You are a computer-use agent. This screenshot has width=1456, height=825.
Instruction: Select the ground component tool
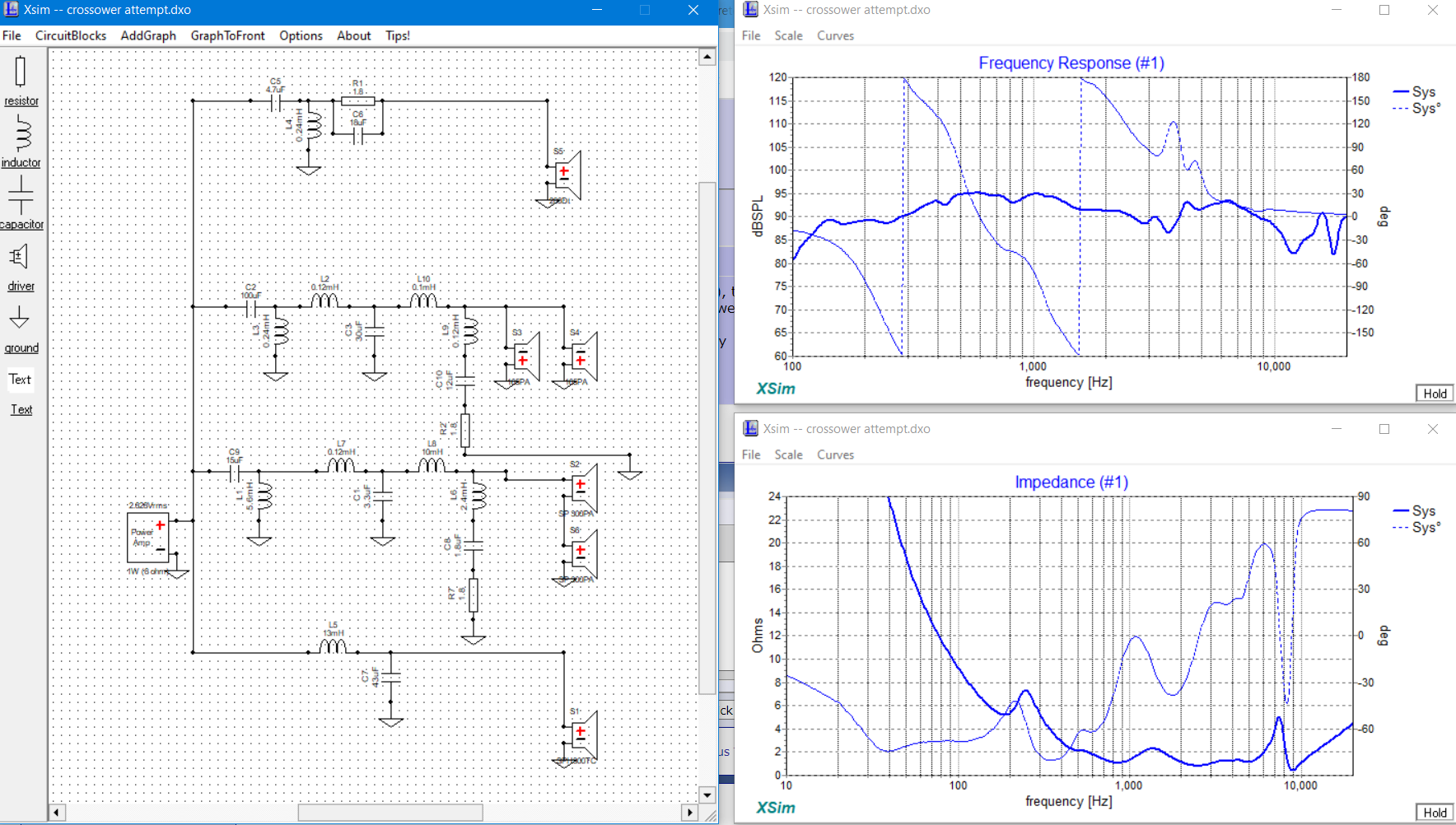tap(21, 329)
